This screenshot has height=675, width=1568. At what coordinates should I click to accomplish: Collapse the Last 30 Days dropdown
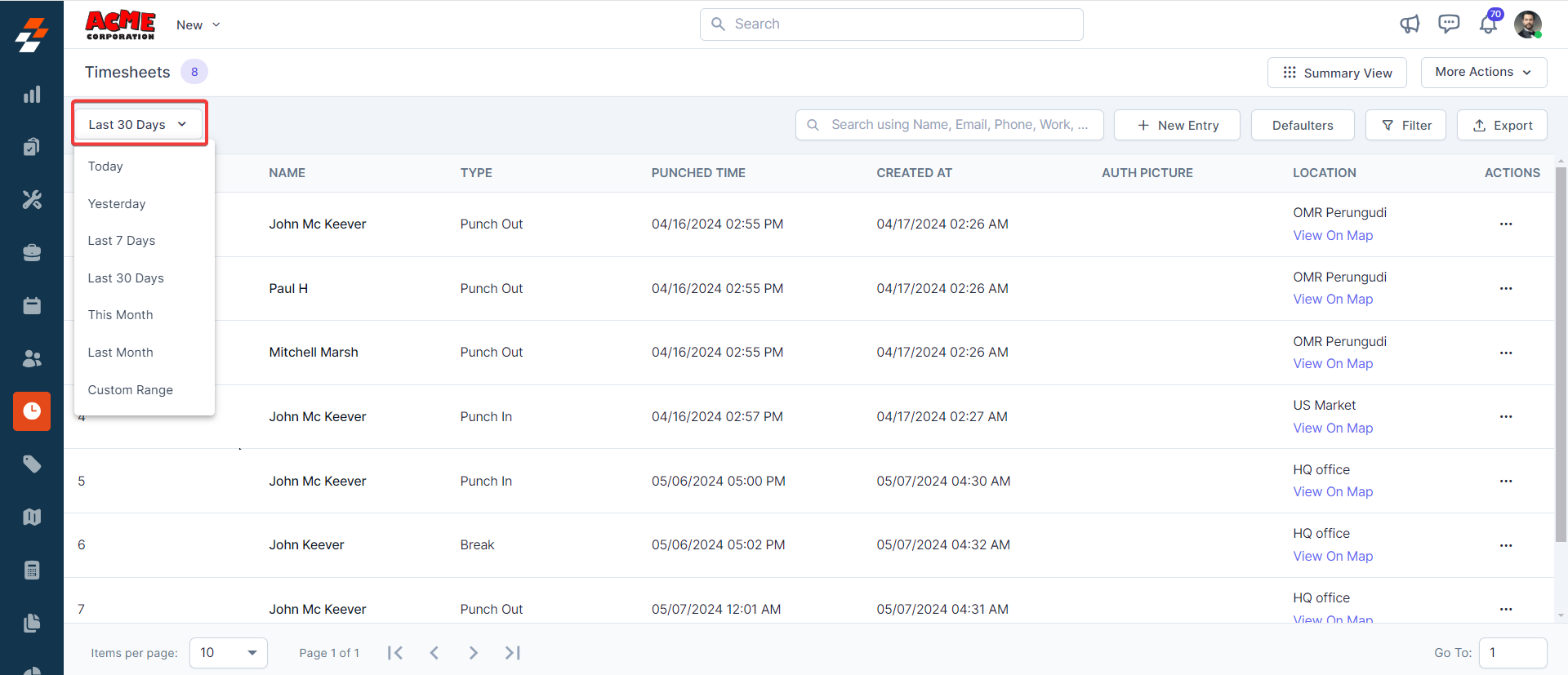(138, 125)
